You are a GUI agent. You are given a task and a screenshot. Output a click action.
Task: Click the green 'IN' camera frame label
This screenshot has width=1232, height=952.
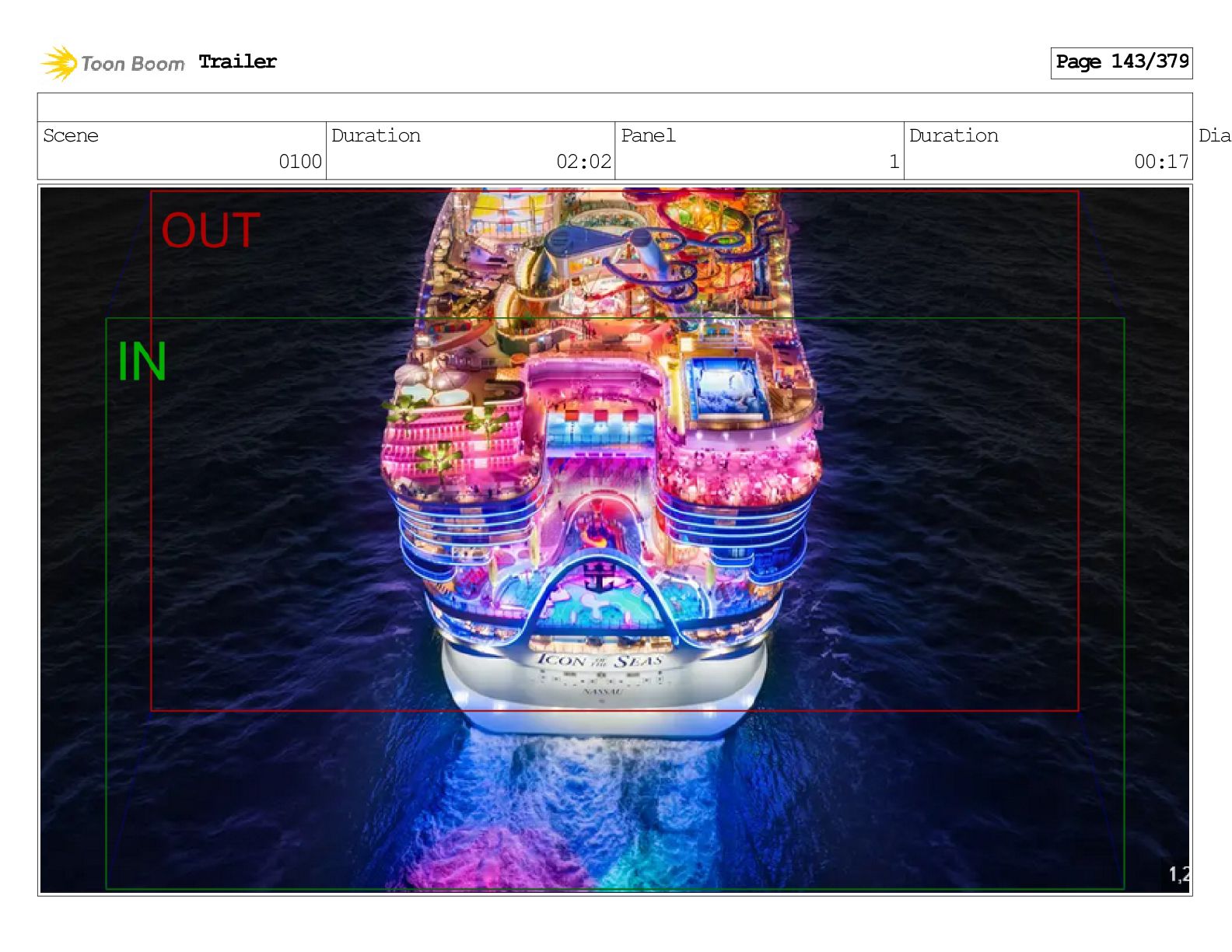tap(142, 362)
